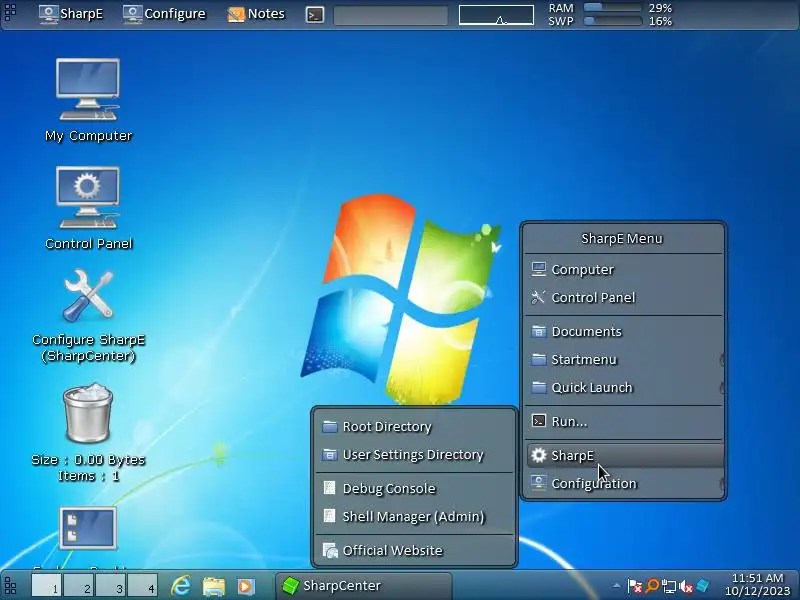Click the Quick Launch folder icon in menu
Viewport: 800px width, 600px height.
click(538, 388)
